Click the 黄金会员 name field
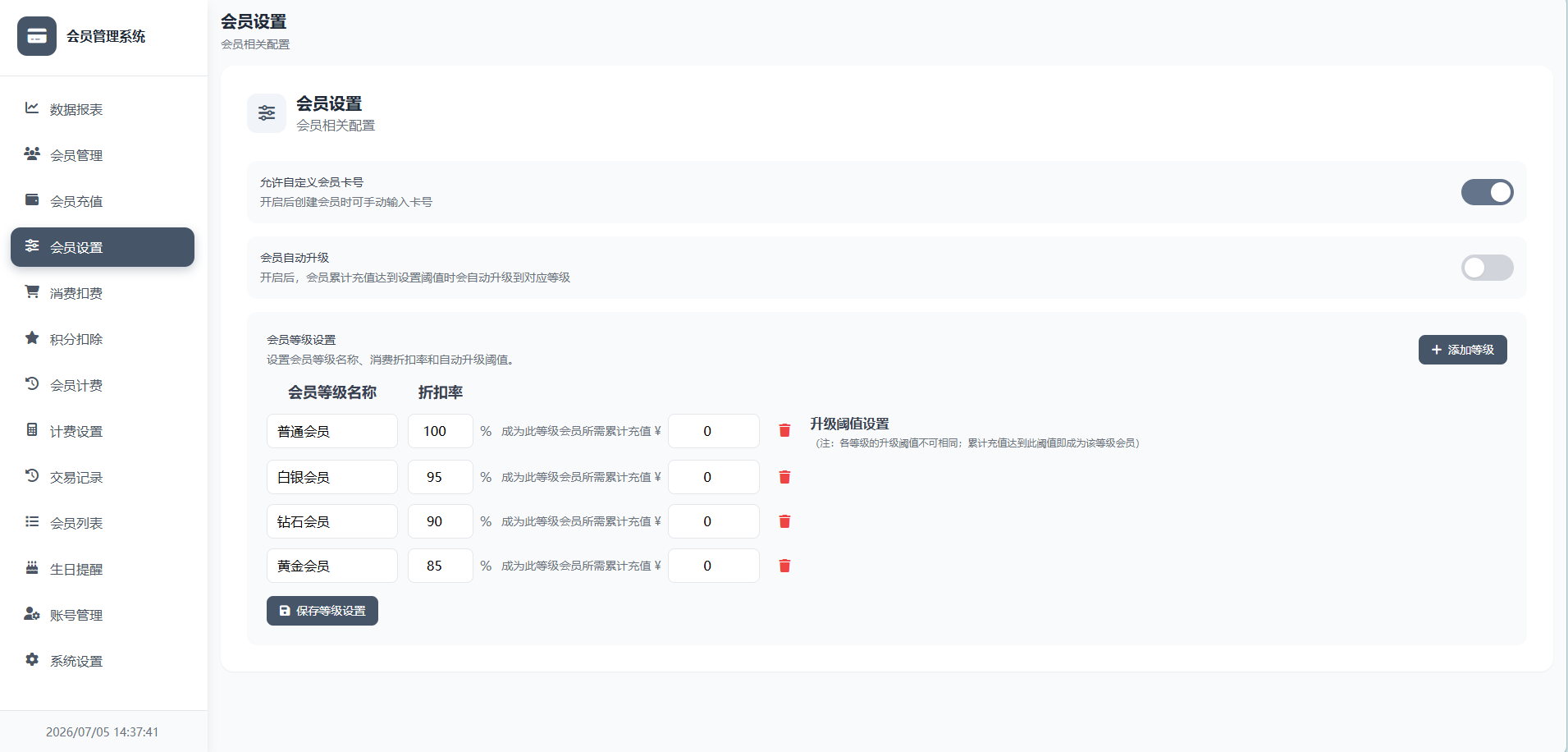 pos(332,566)
